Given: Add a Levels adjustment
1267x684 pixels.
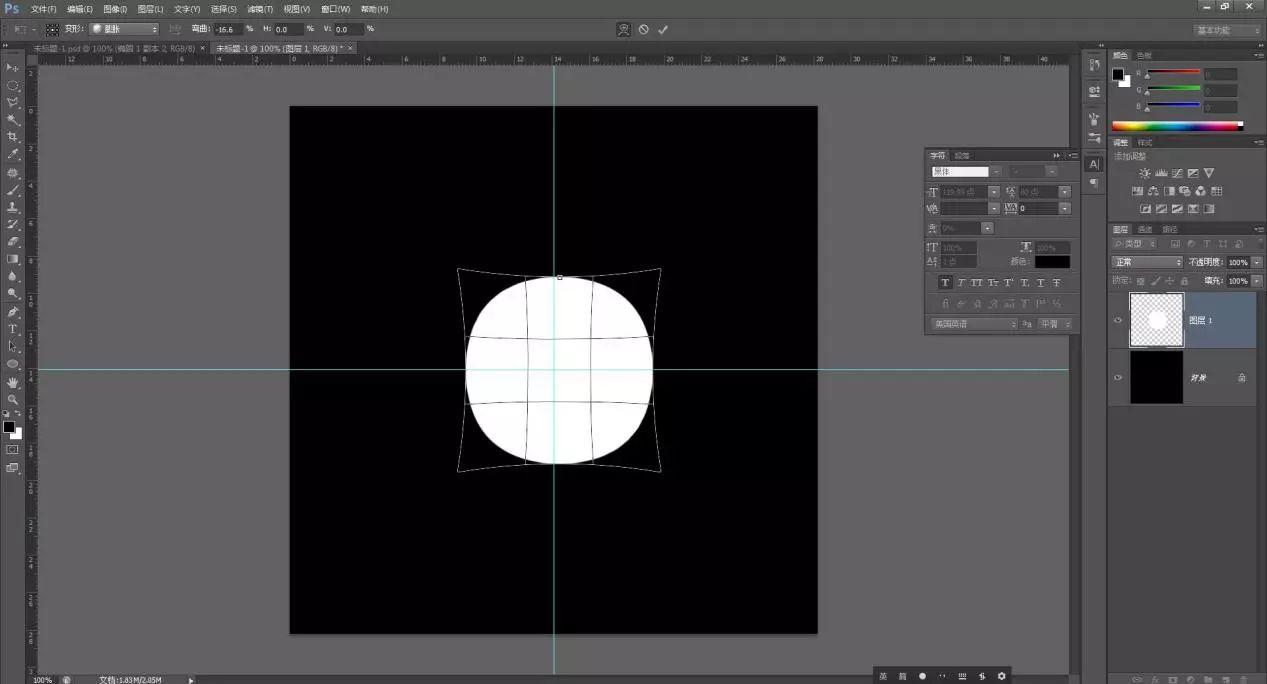Looking at the screenshot, I should pos(1161,173).
